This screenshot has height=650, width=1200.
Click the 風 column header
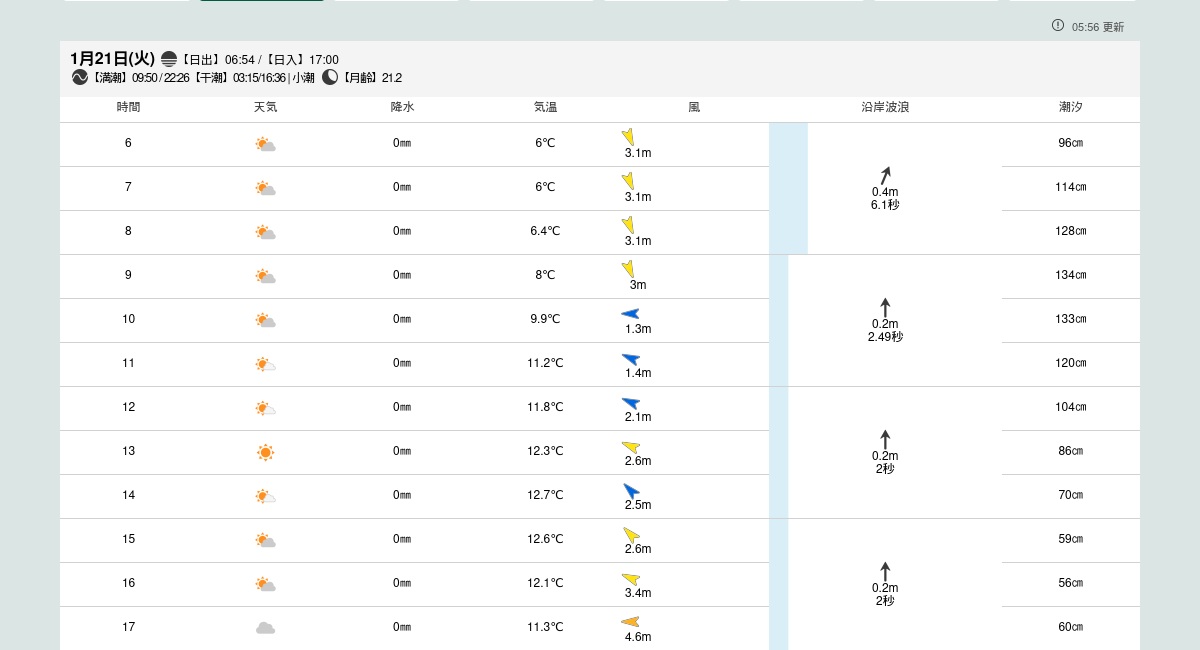[x=694, y=107]
